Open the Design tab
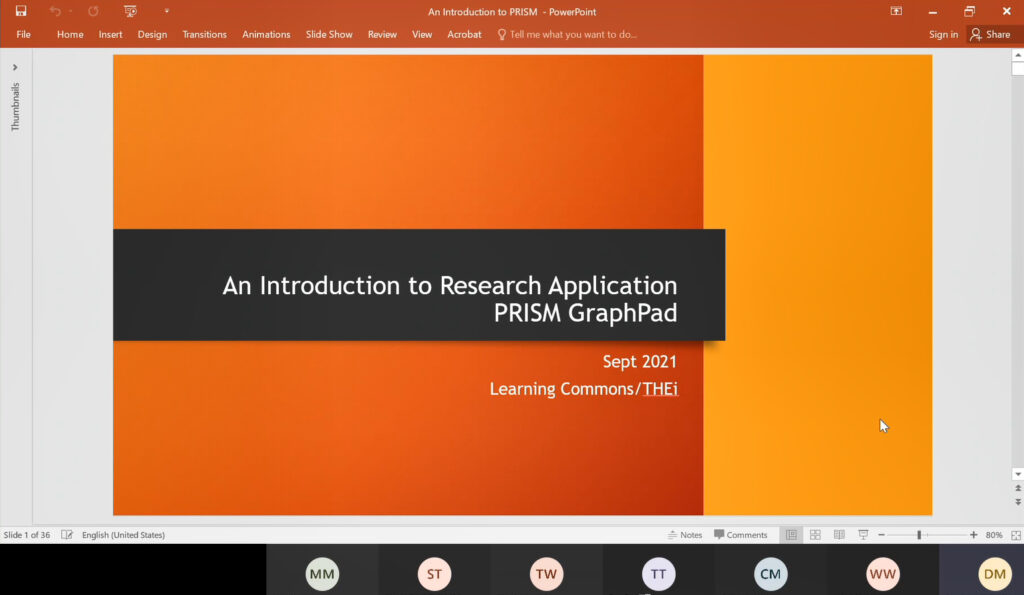This screenshot has width=1024, height=595. click(x=152, y=35)
